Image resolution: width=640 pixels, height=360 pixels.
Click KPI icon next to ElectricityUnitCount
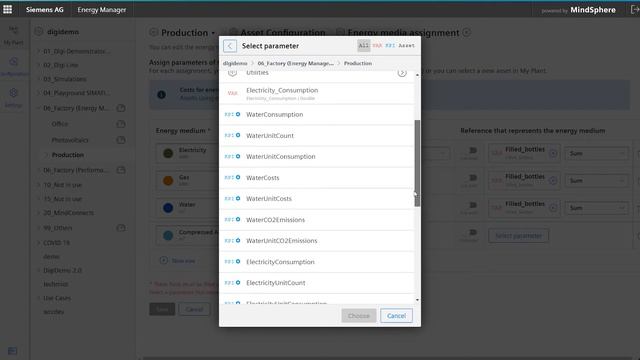coord(232,282)
